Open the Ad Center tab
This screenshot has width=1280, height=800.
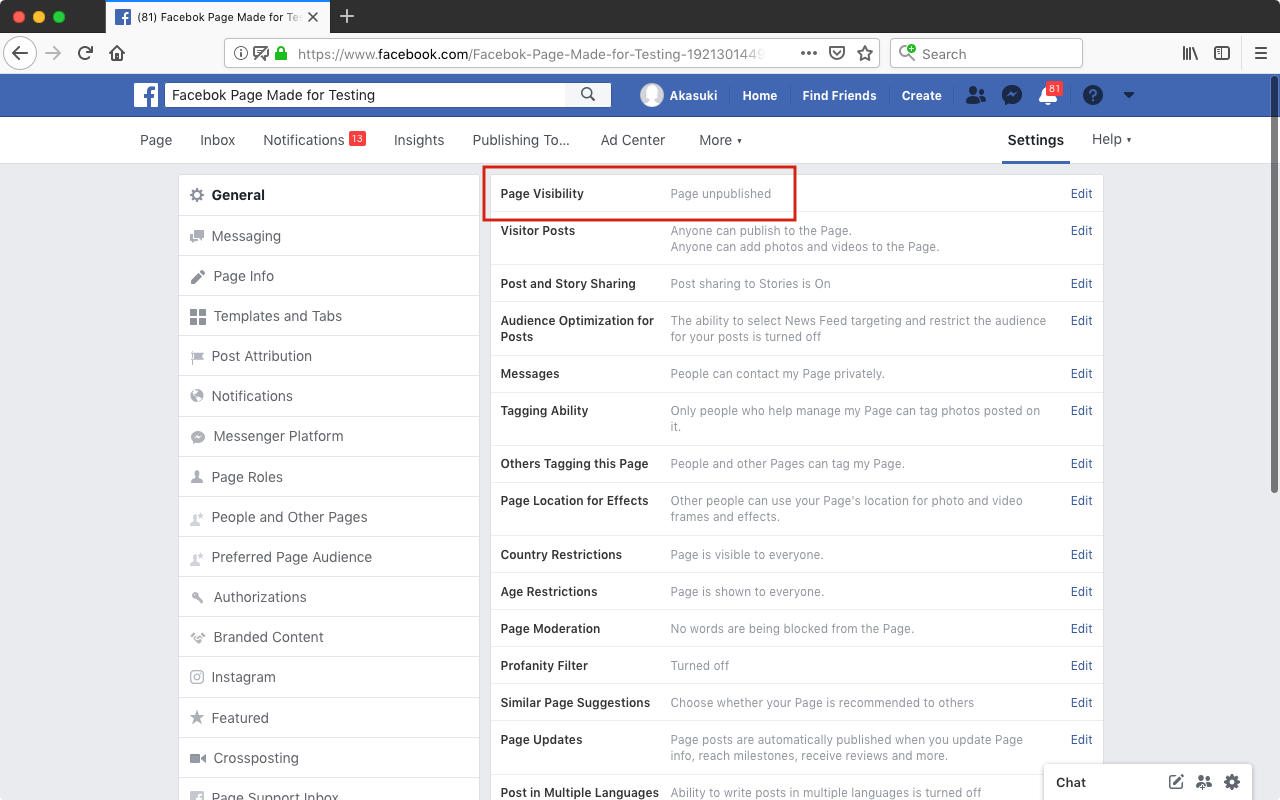tap(633, 140)
